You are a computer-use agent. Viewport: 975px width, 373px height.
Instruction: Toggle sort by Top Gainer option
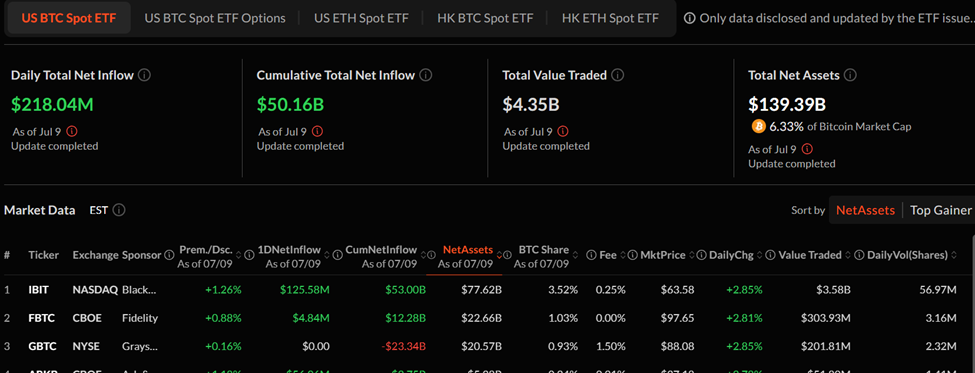tap(940, 210)
